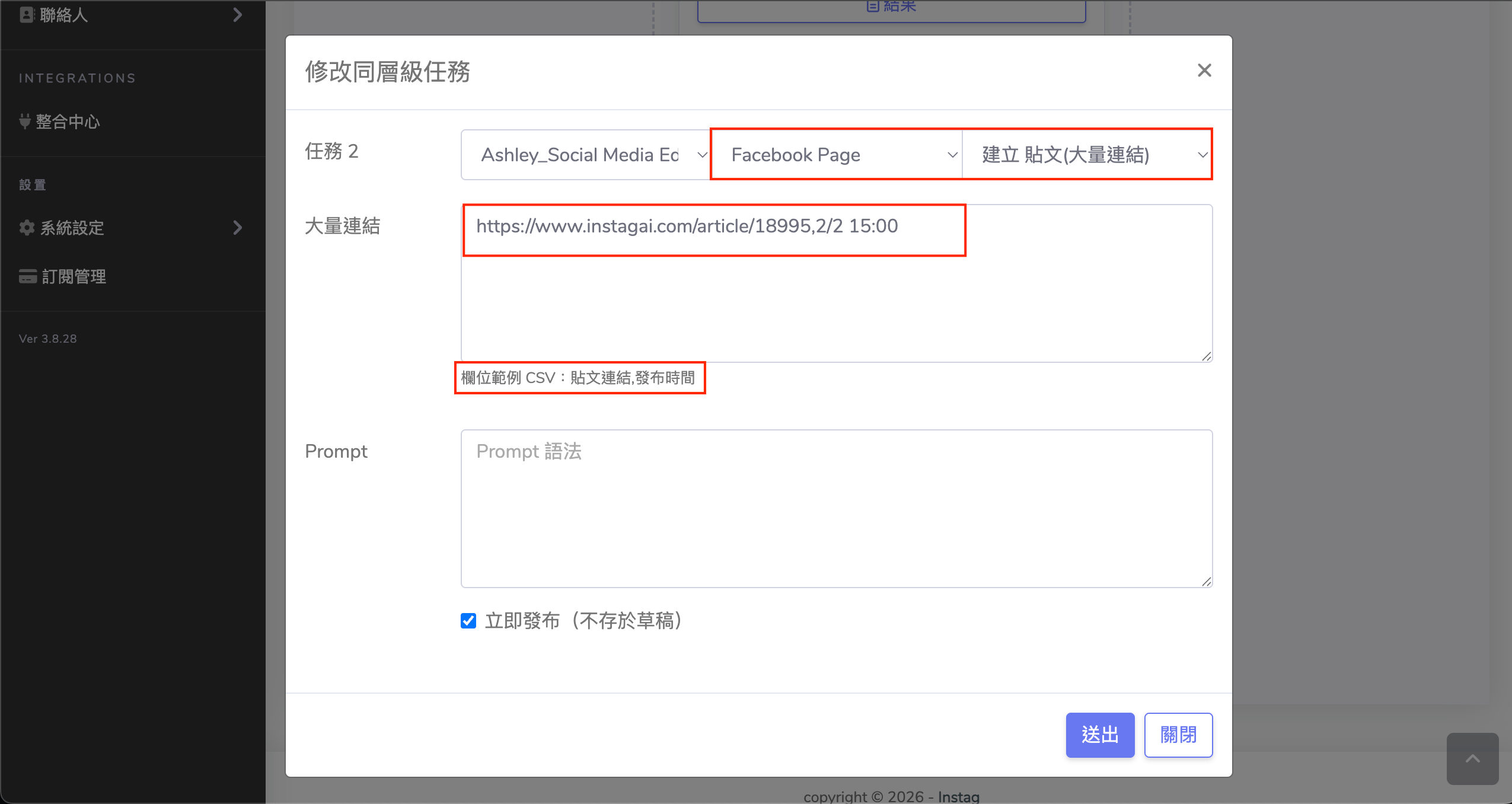Image resolution: width=1512 pixels, height=804 pixels.
Task: Open the Ashley_Social Media dropdown
Action: pos(586,155)
